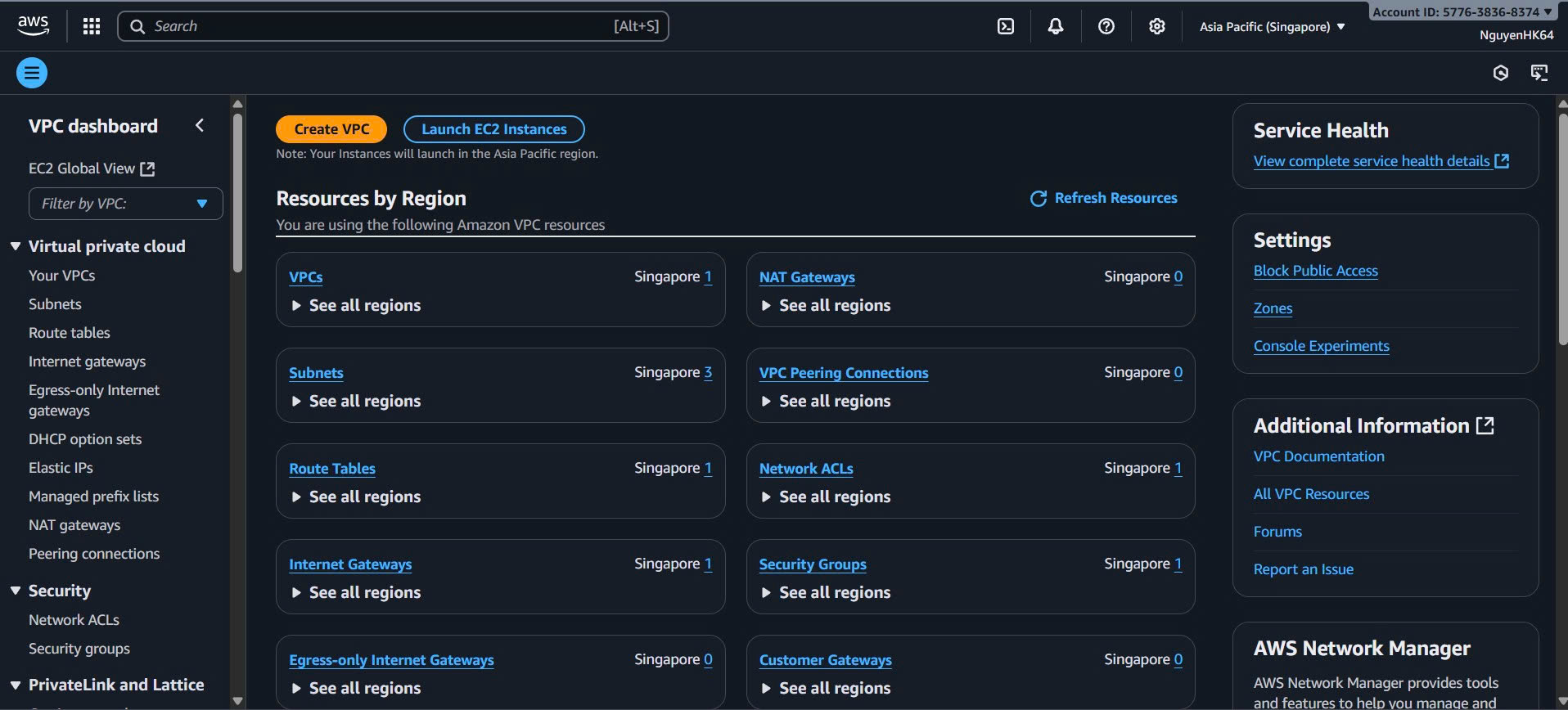Click the Launch EC2 Instances button
This screenshot has height=710, width=1568.
pos(494,129)
